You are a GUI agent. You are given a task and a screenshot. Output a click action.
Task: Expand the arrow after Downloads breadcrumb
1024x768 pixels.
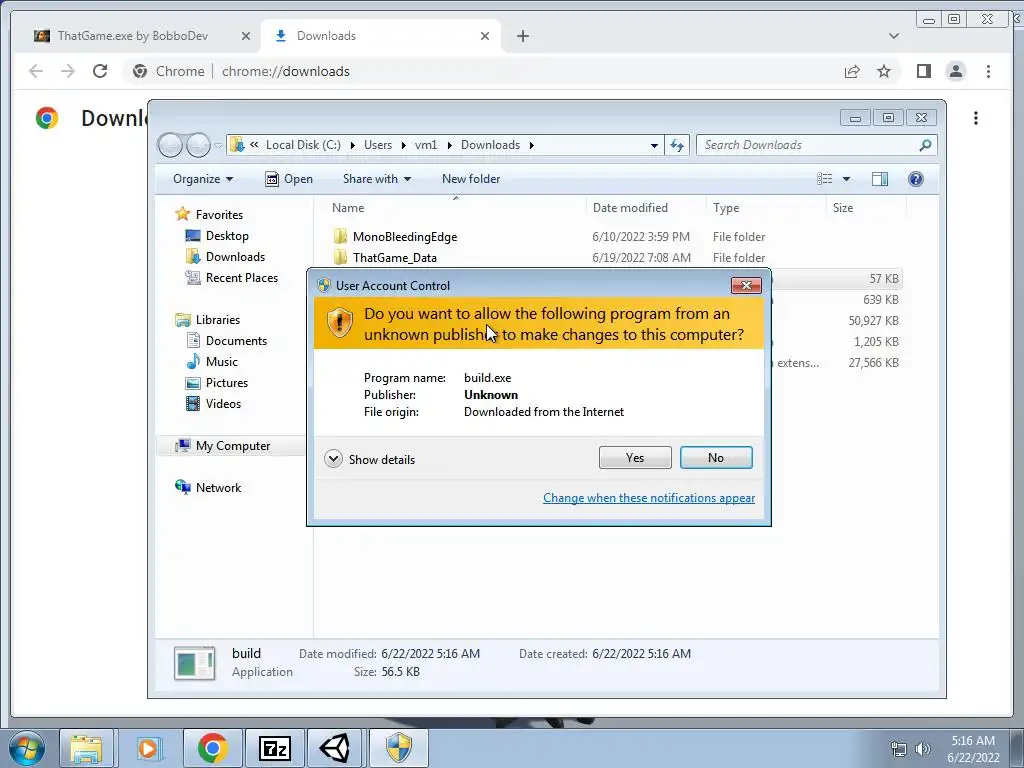pos(532,145)
